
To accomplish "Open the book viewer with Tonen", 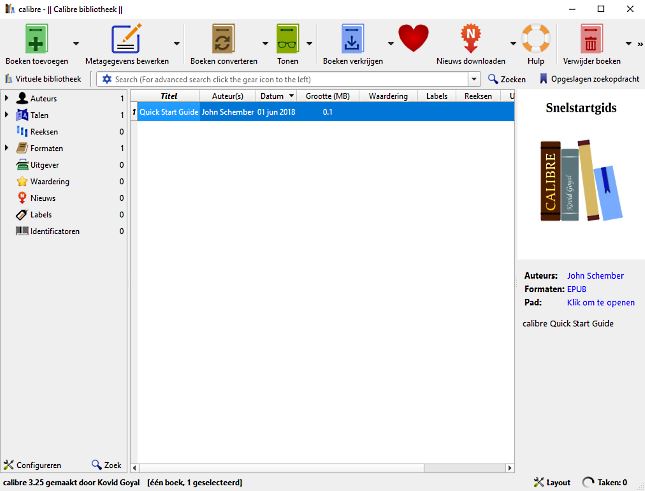I will tap(288, 39).
